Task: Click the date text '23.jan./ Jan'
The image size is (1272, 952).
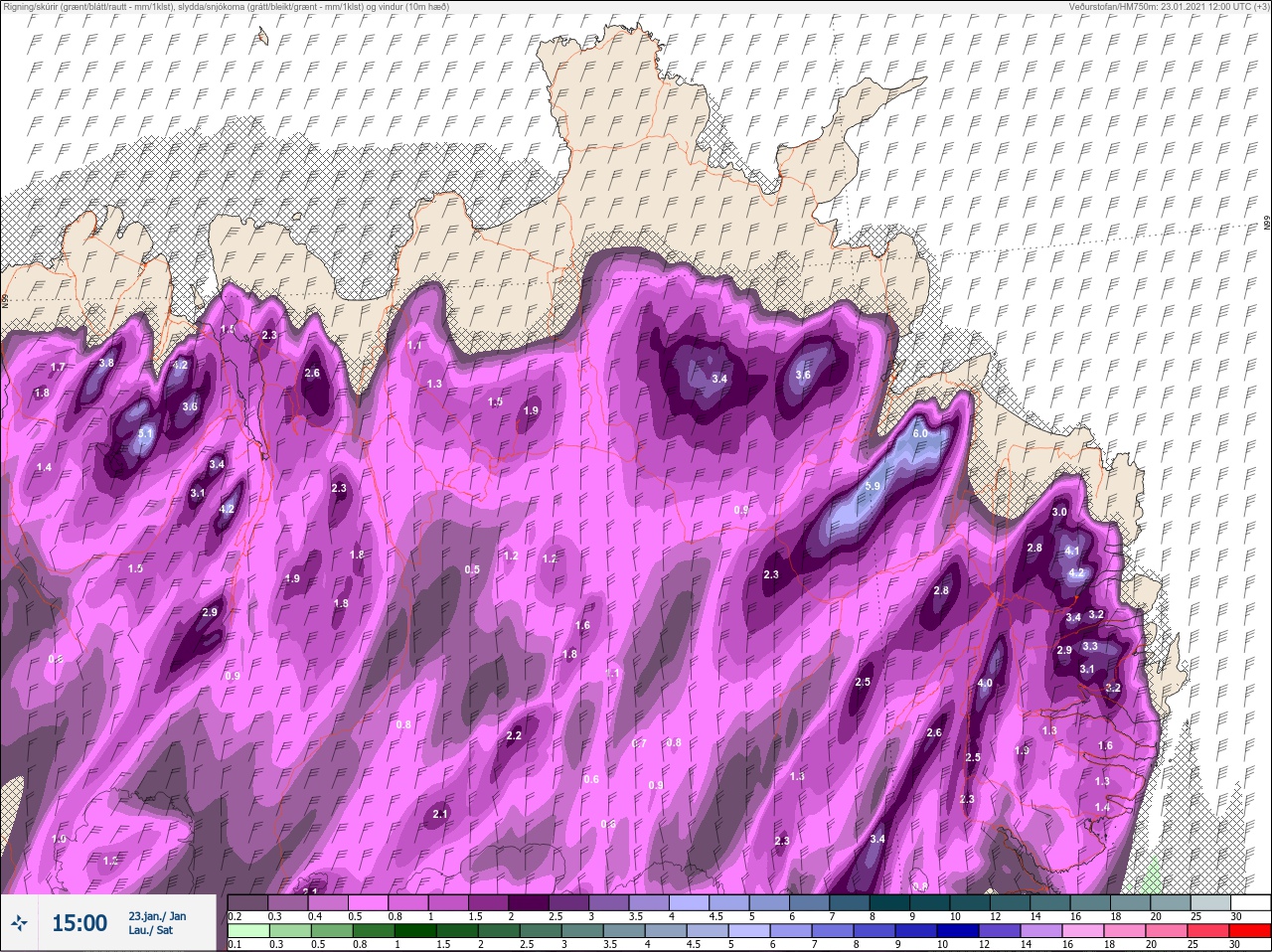Action: click(x=157, y=916)
